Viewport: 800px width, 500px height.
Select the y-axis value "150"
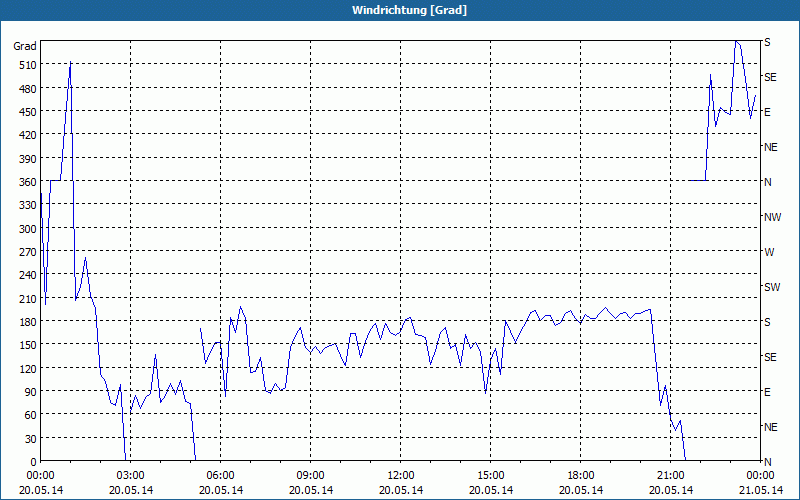28,345
